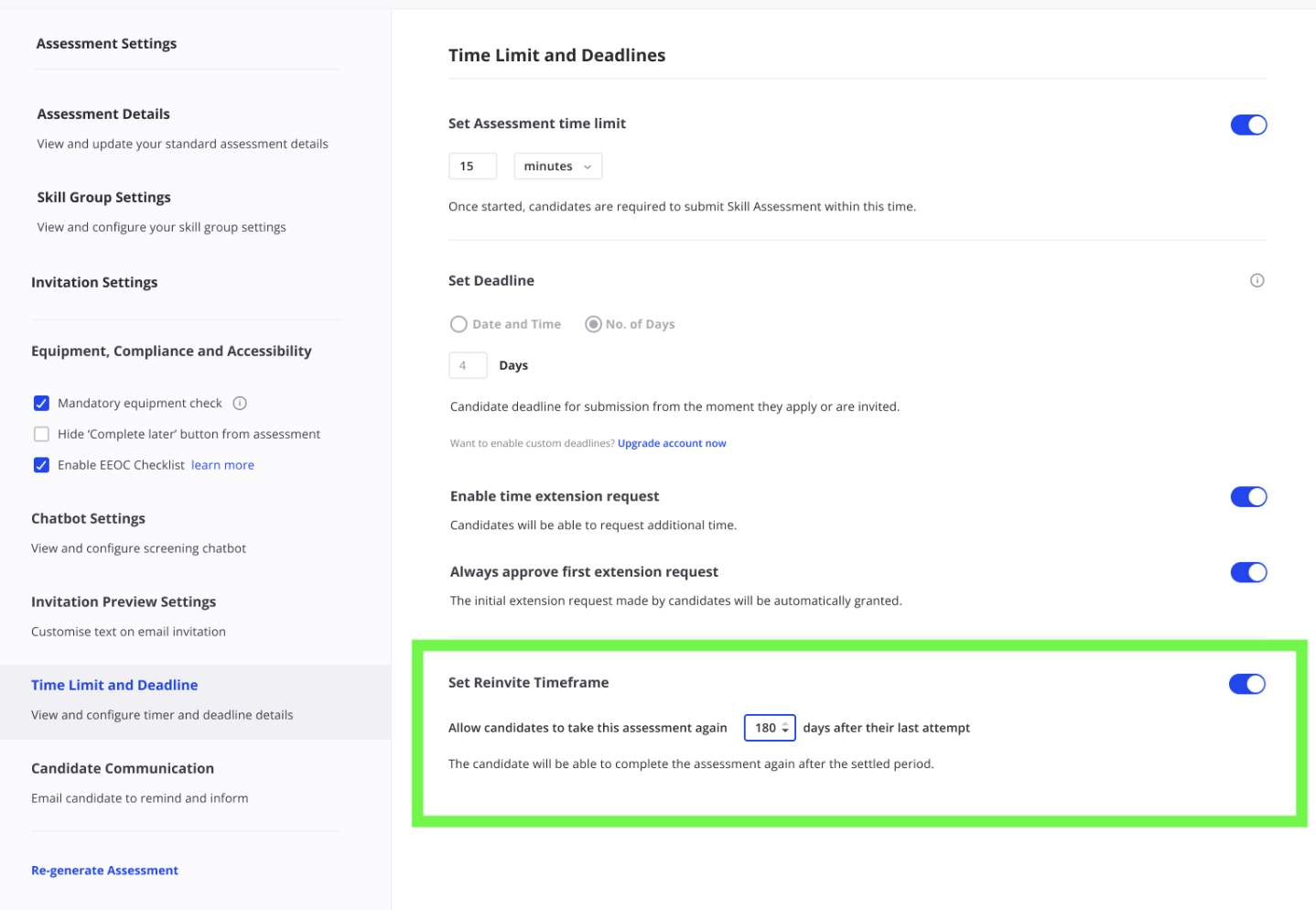Toggle the Set Reinvite Timeframe switch

coord(1246,684)
